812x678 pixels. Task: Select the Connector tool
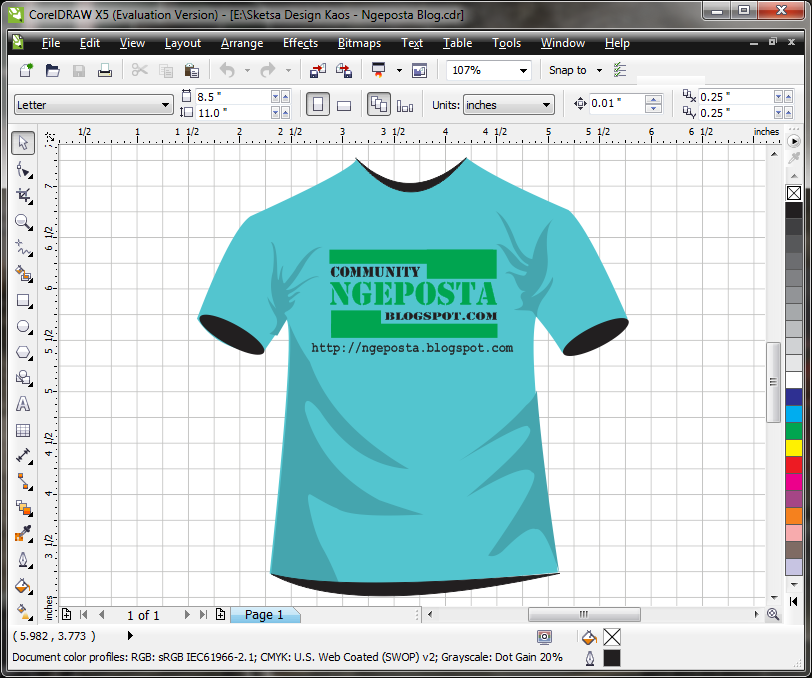pos(23,482)
